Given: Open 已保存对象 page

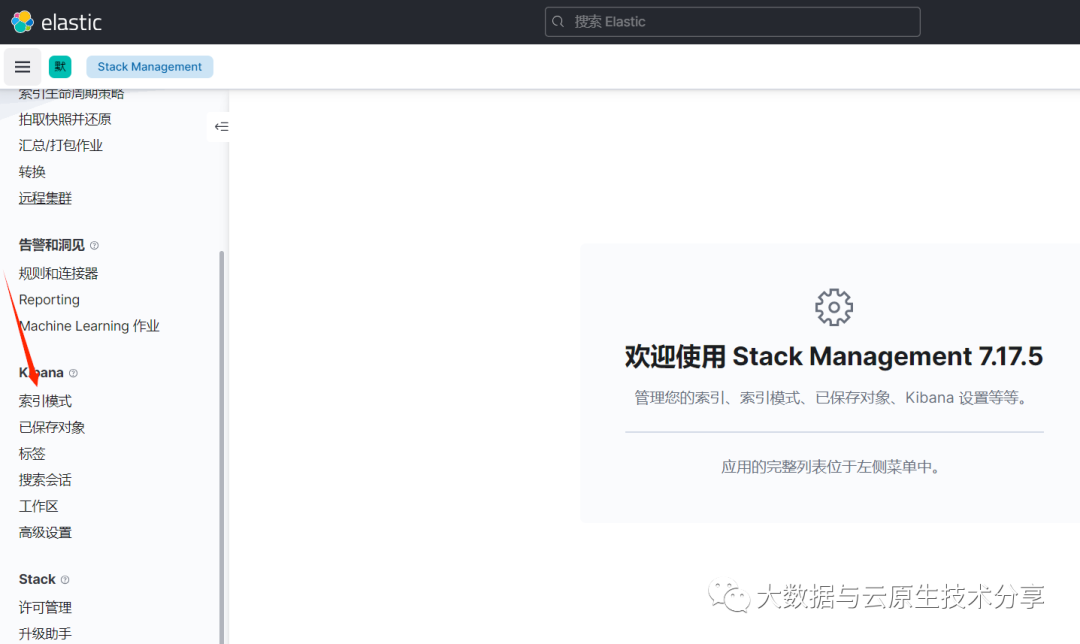Looking at the screenshot, I should tap(52, 427).
